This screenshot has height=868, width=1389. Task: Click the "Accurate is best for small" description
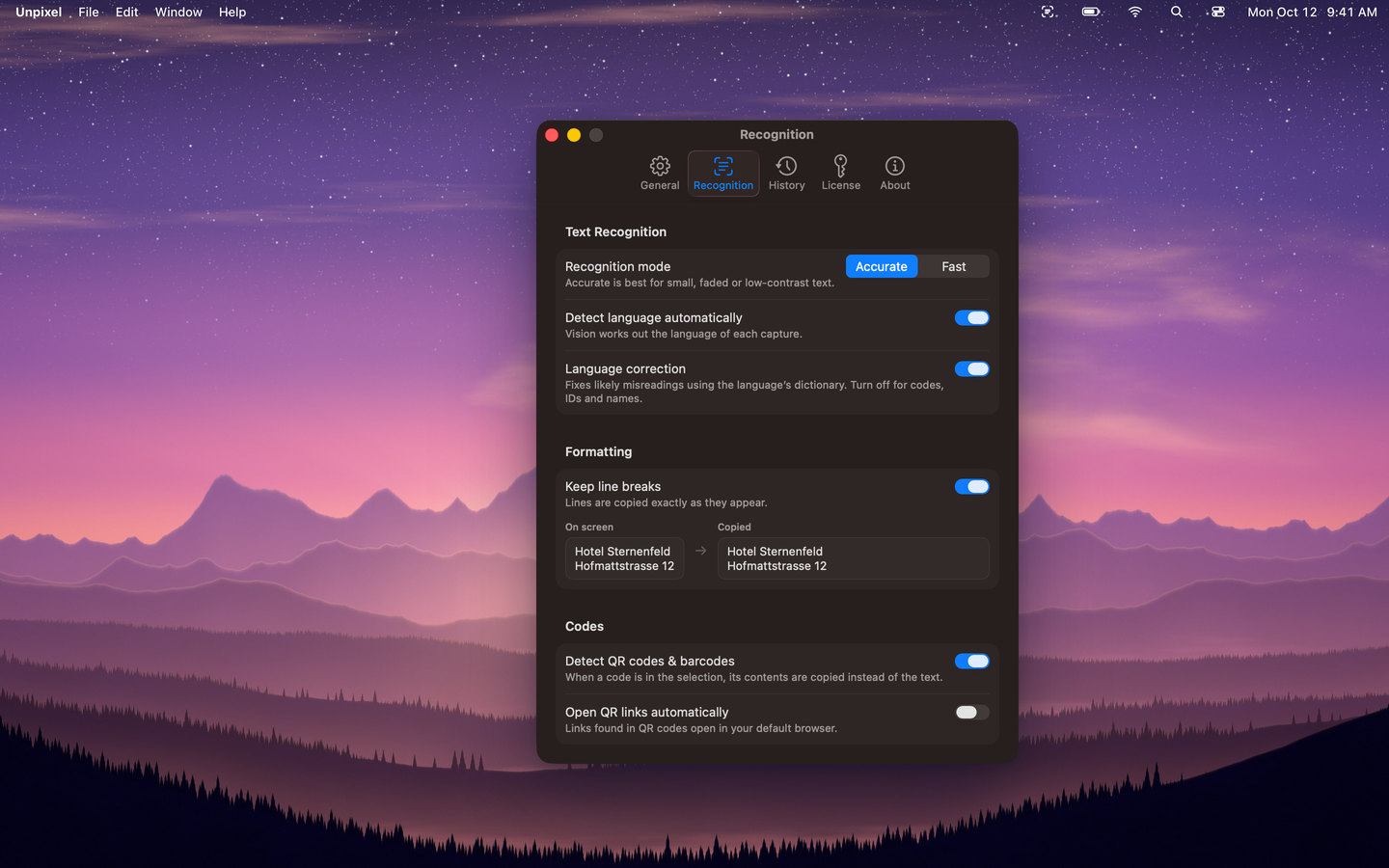(699, 284)
